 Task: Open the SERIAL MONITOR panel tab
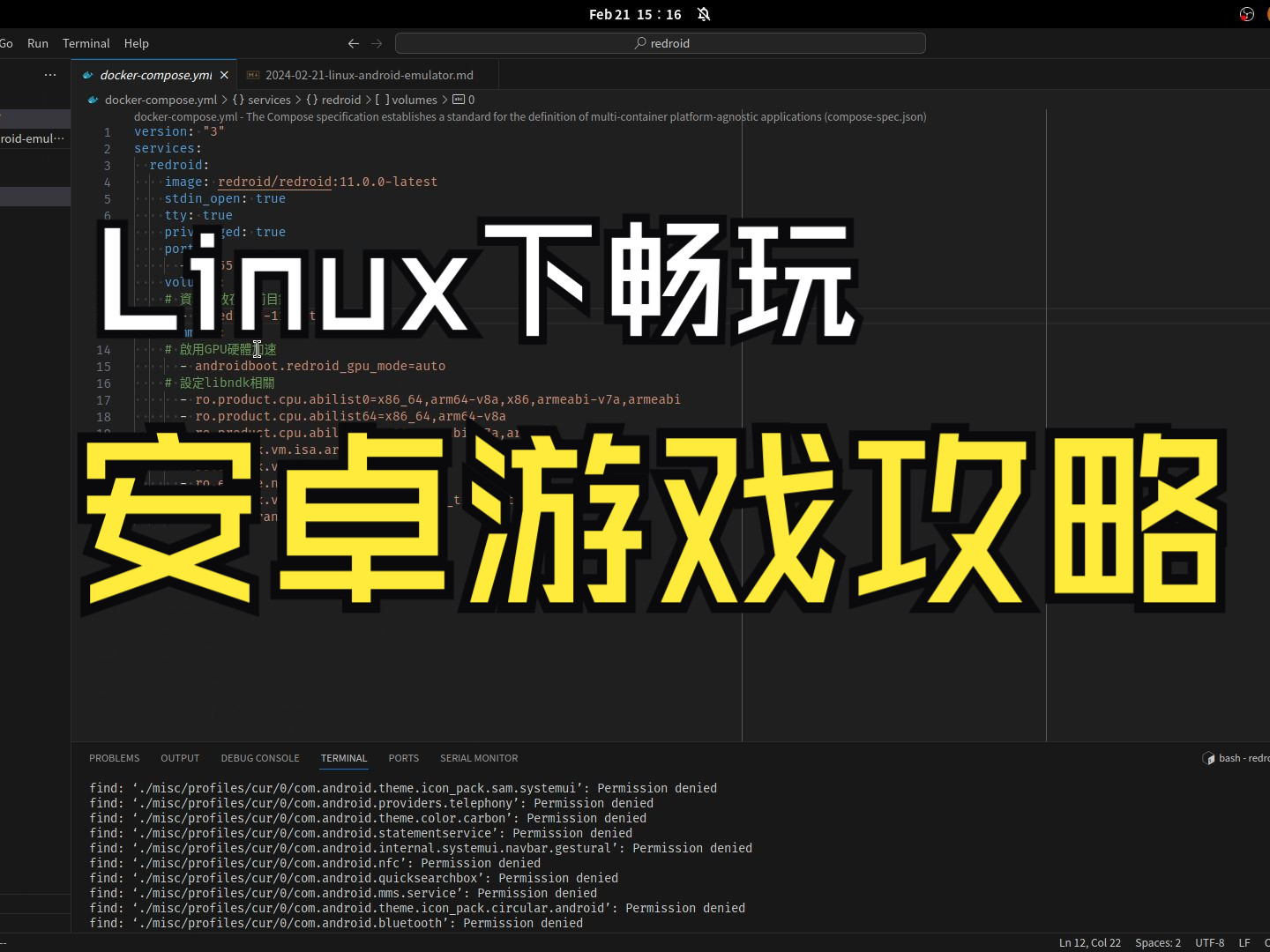pyautogui.click(x=479, y=758)
